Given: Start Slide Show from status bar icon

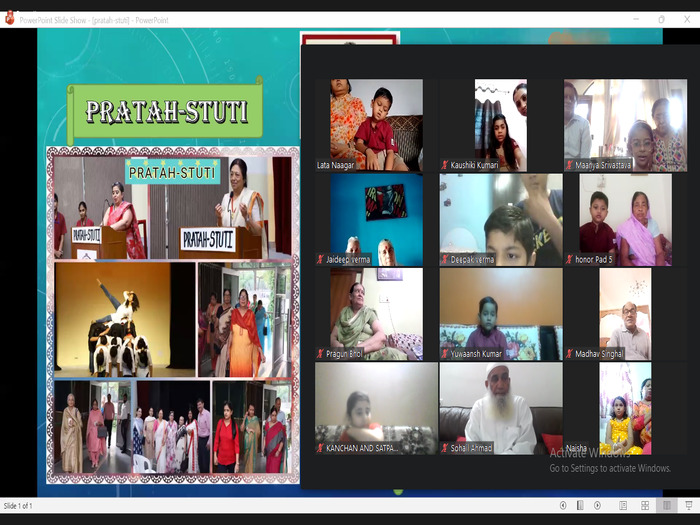Looking at the screenshot, I should coord(689,505).
